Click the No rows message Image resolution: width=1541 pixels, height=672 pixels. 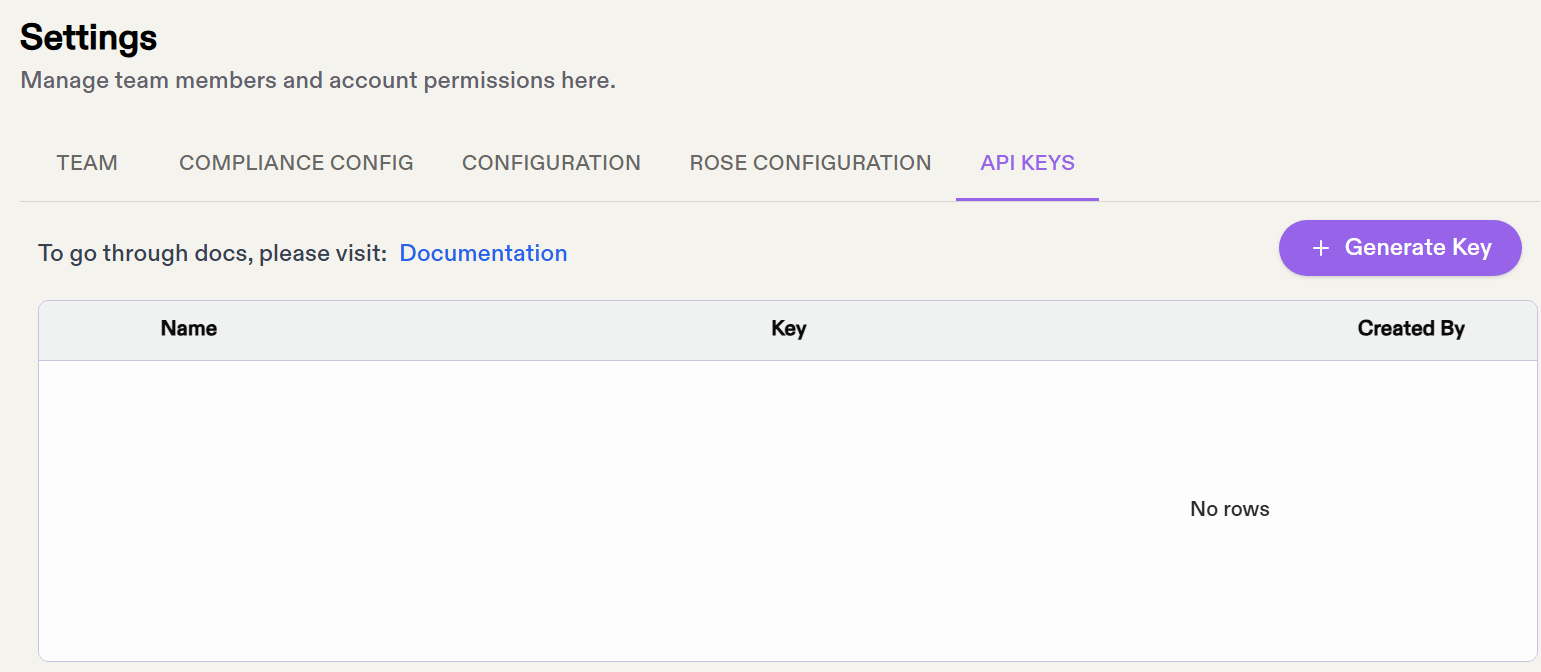click(1229, 509)
